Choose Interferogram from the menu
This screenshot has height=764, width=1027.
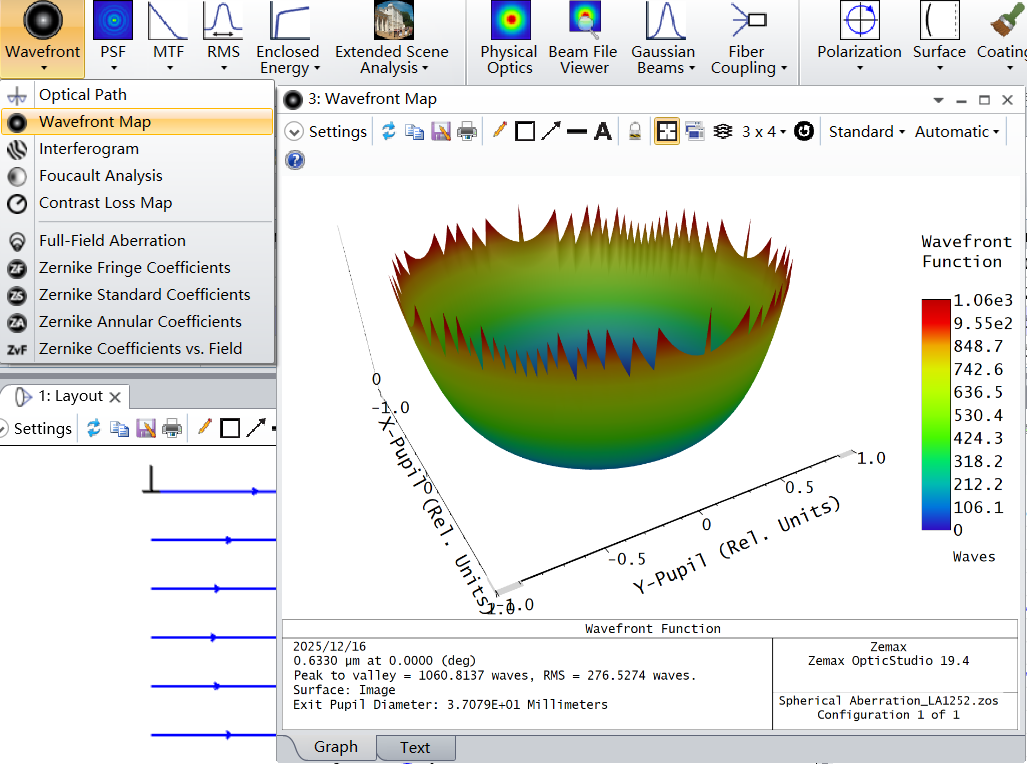pyautogui.click(x=138, y=149)
